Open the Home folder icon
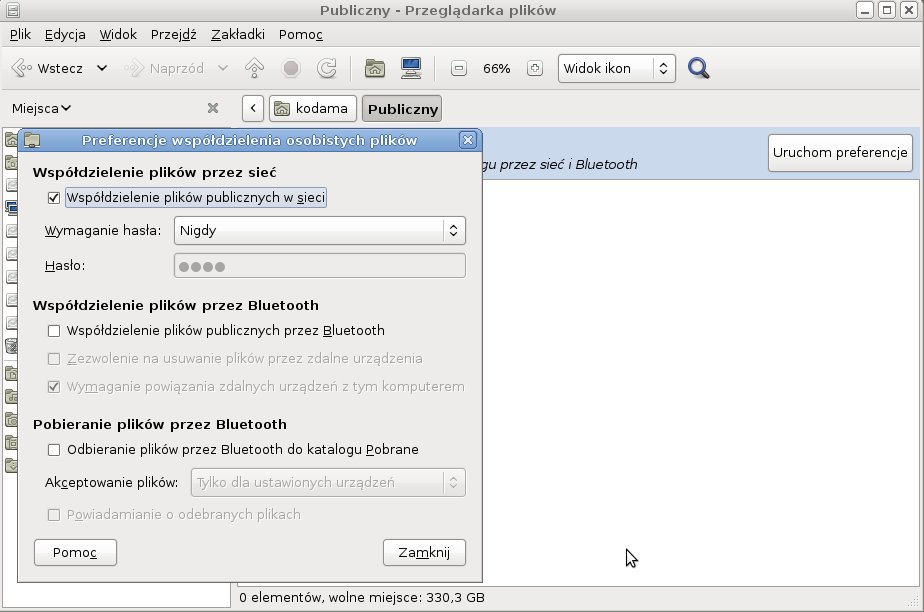Screen dimensions: 924x612 375,69
